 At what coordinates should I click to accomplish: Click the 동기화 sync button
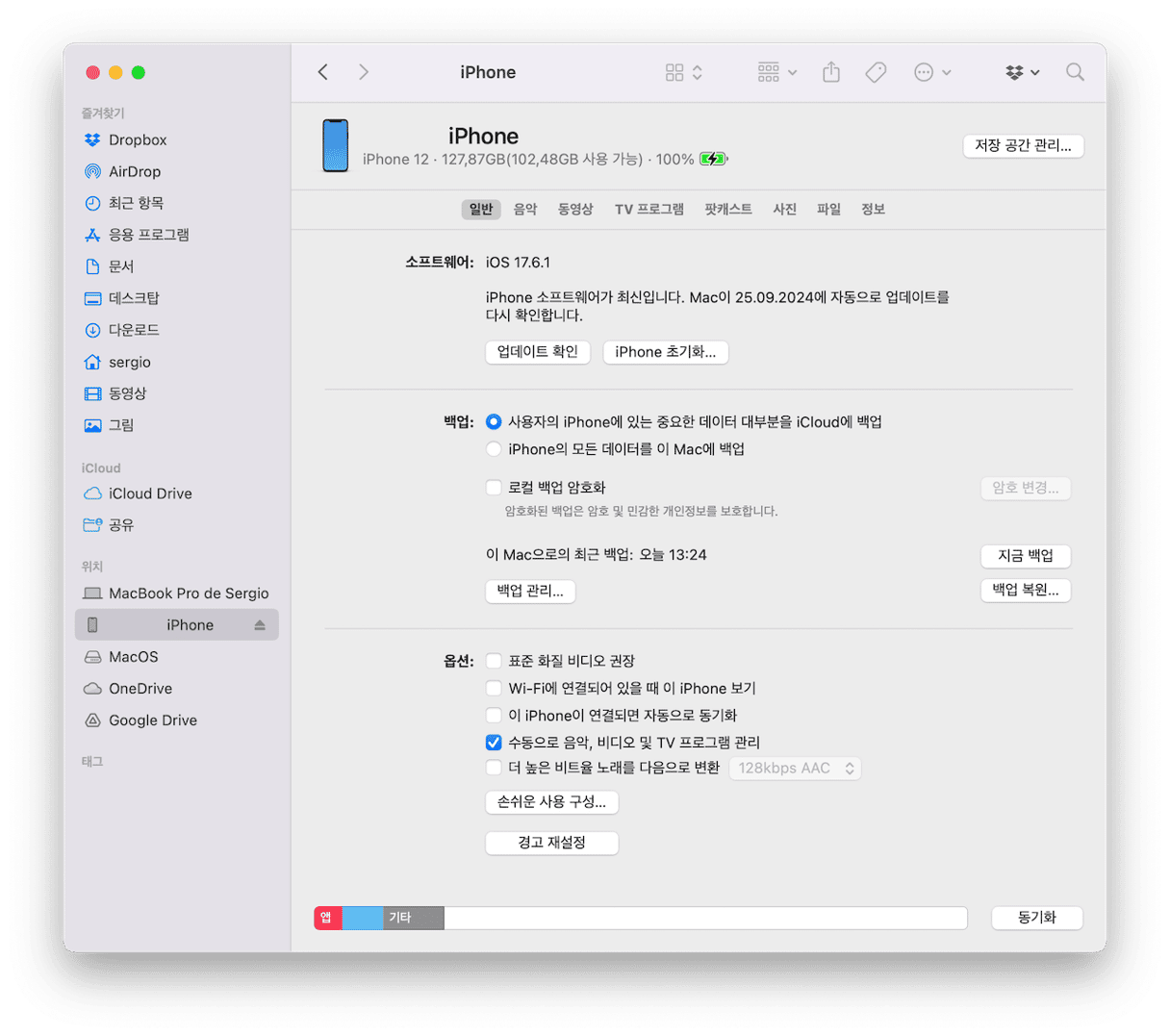(1037, 918)
